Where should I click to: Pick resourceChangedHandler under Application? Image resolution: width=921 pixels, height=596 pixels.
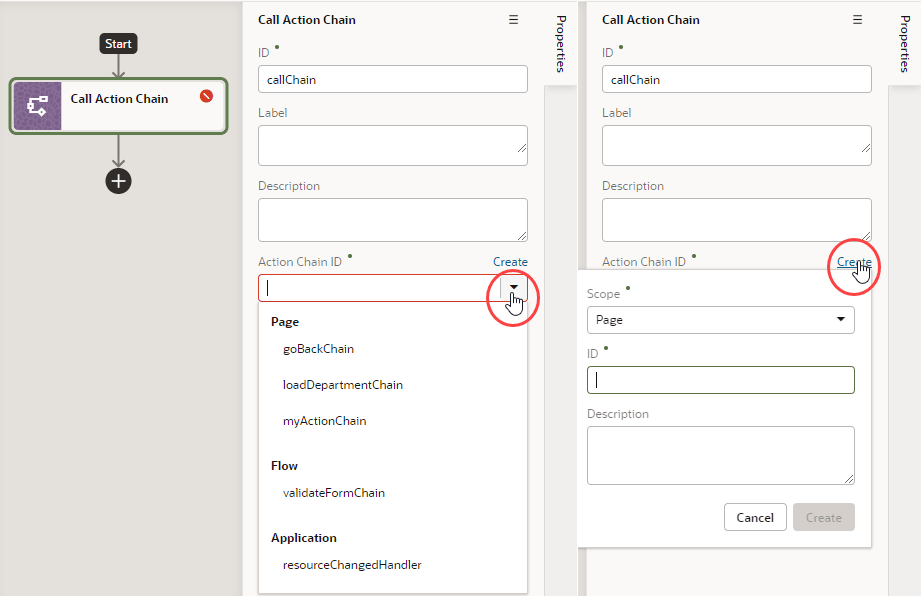click(352, 565)
